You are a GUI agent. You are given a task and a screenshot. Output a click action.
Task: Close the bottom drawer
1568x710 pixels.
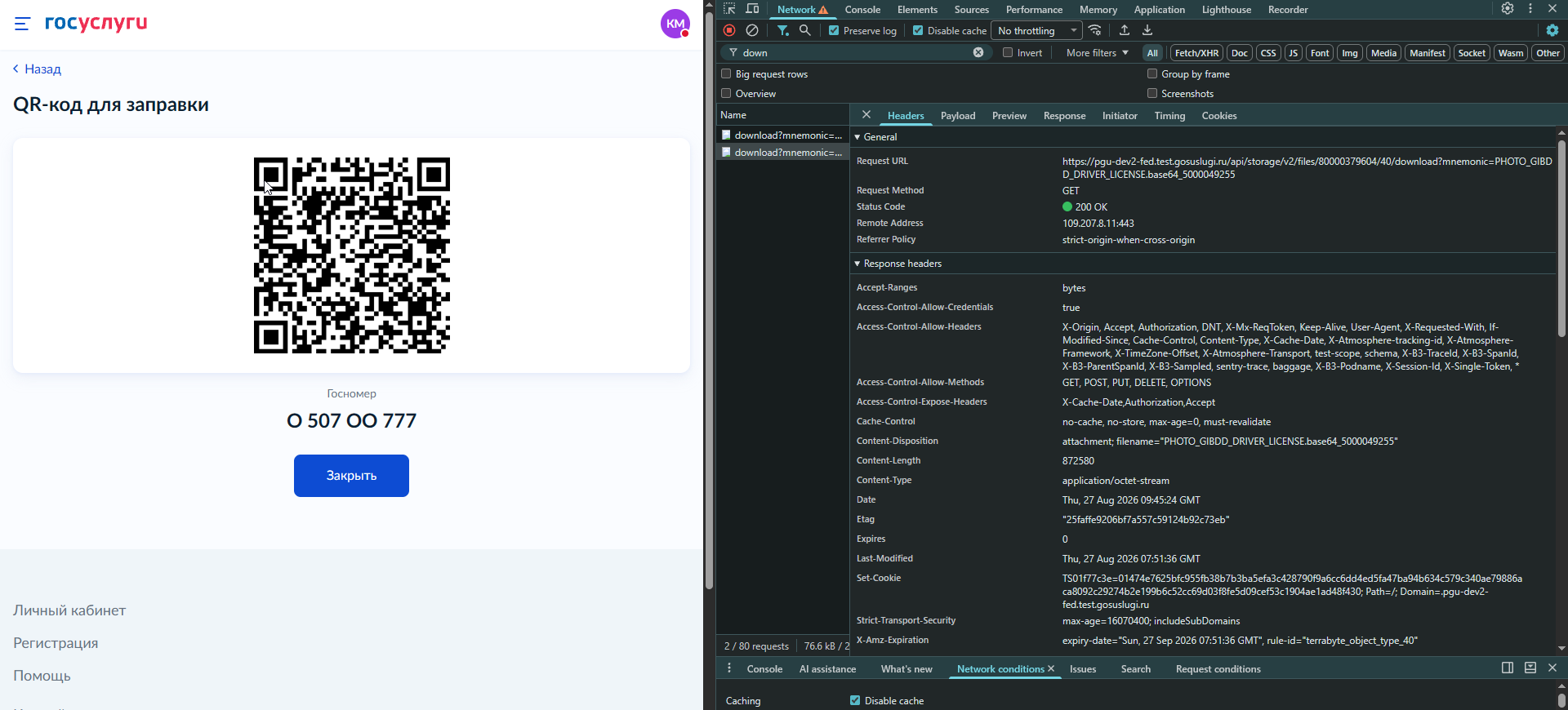click(1552, 668)
